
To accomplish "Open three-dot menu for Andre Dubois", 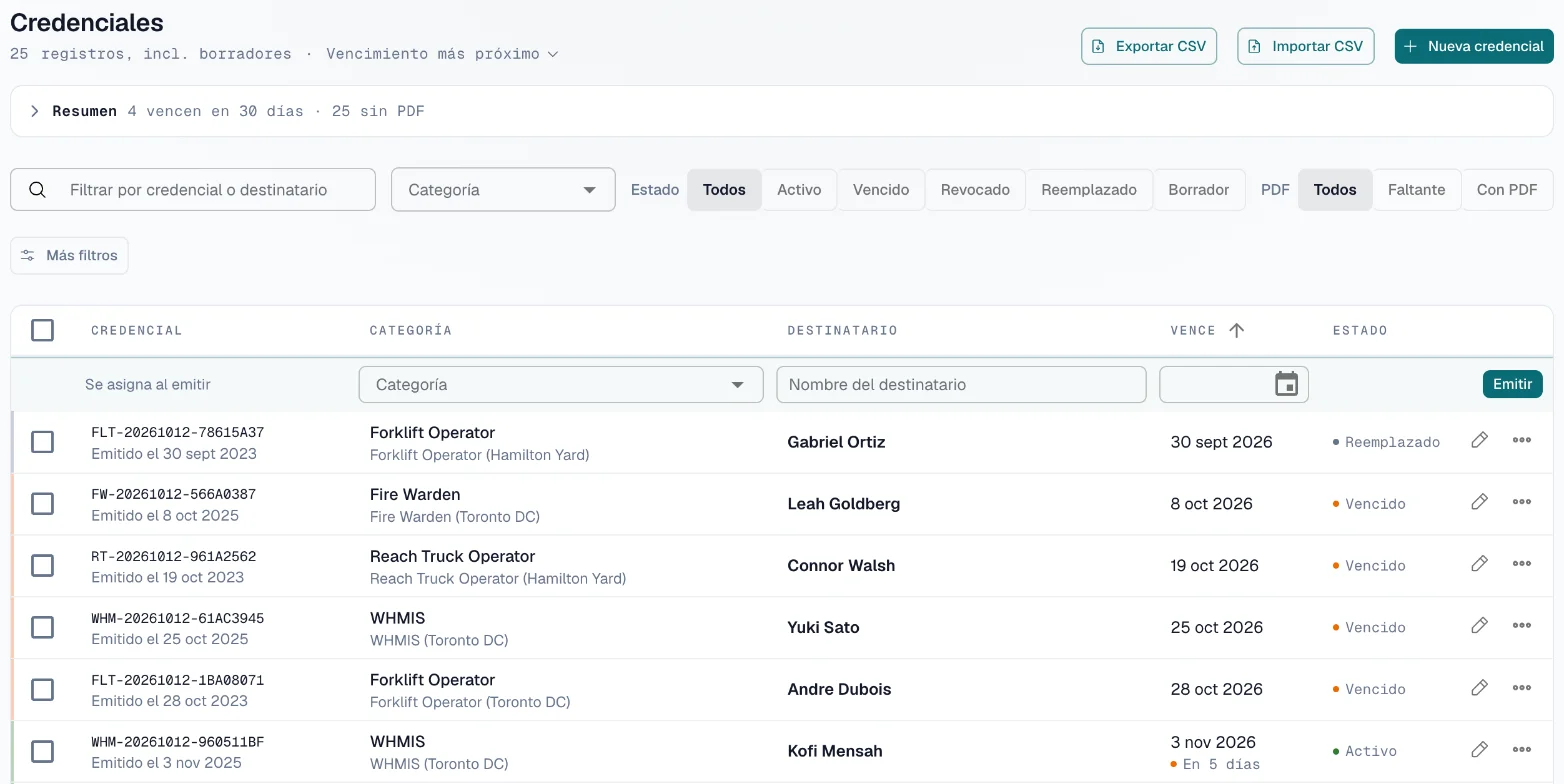I will pyautogui.click(x=1522, y=687).
